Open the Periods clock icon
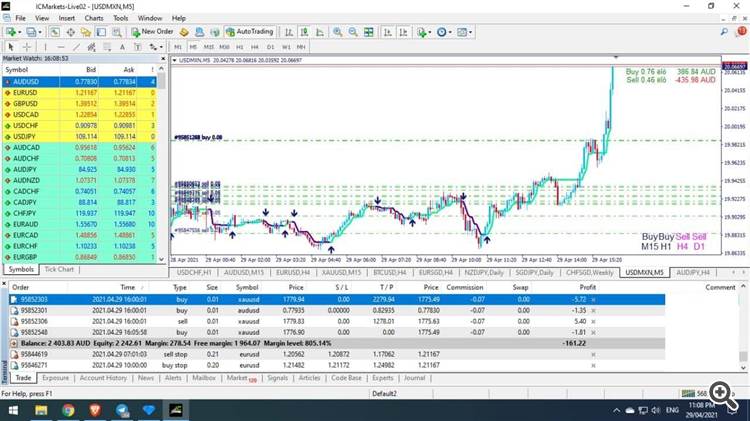 coord(441,32)
